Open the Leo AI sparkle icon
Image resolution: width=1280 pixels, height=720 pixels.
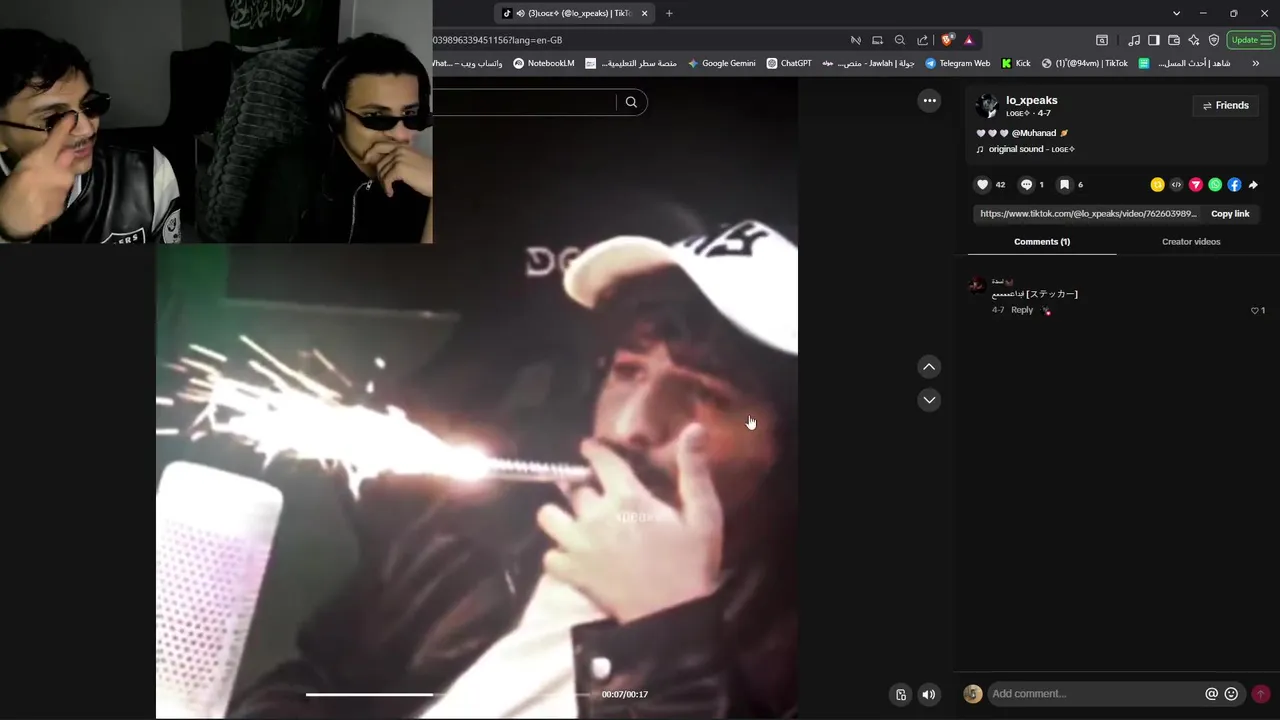coord(1194,40)
